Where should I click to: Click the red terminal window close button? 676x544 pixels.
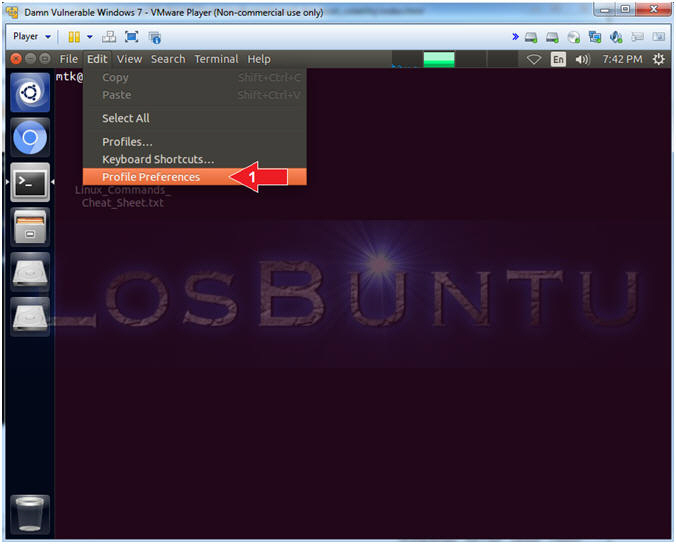pyautogui.click(x=16, y=59)
